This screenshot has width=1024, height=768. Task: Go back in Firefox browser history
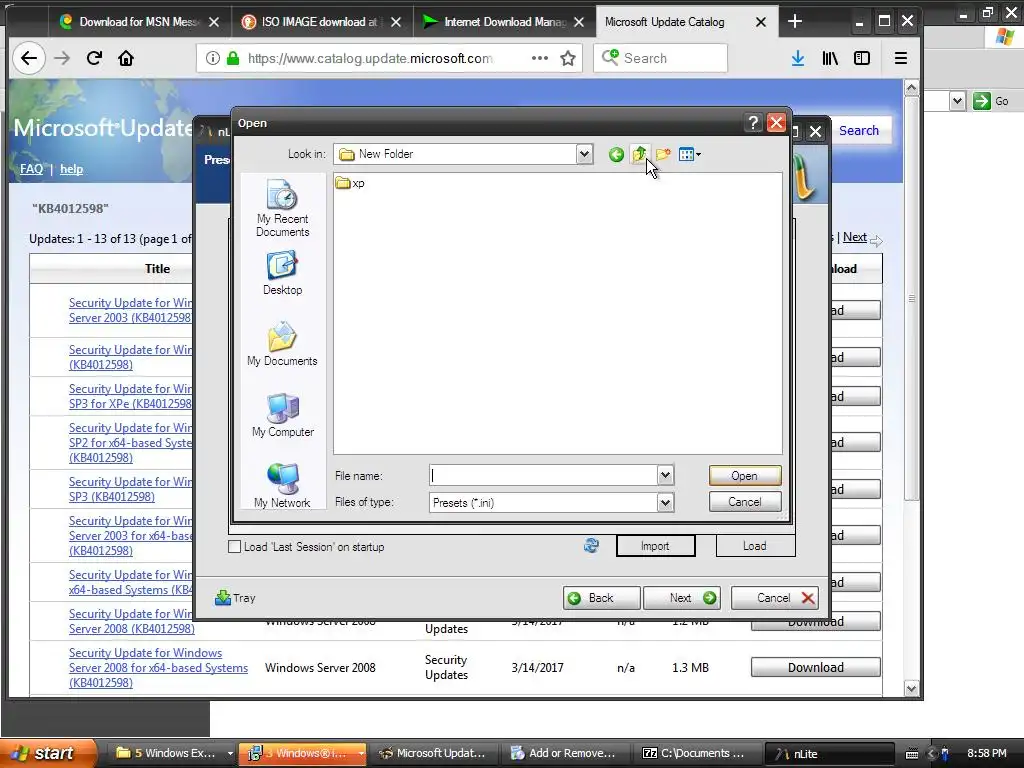[x=29, y=58]
